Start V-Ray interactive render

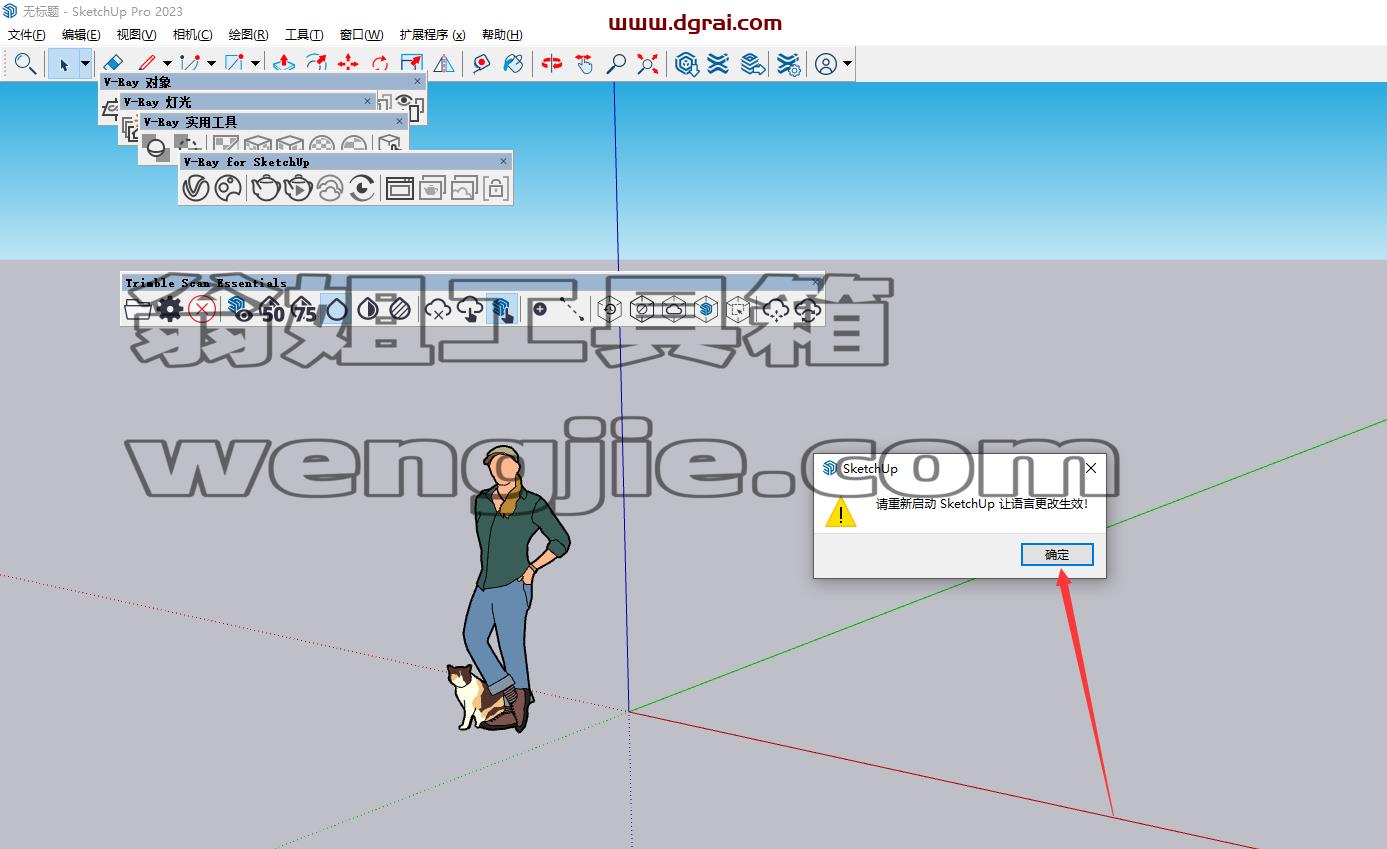[297, 187]
